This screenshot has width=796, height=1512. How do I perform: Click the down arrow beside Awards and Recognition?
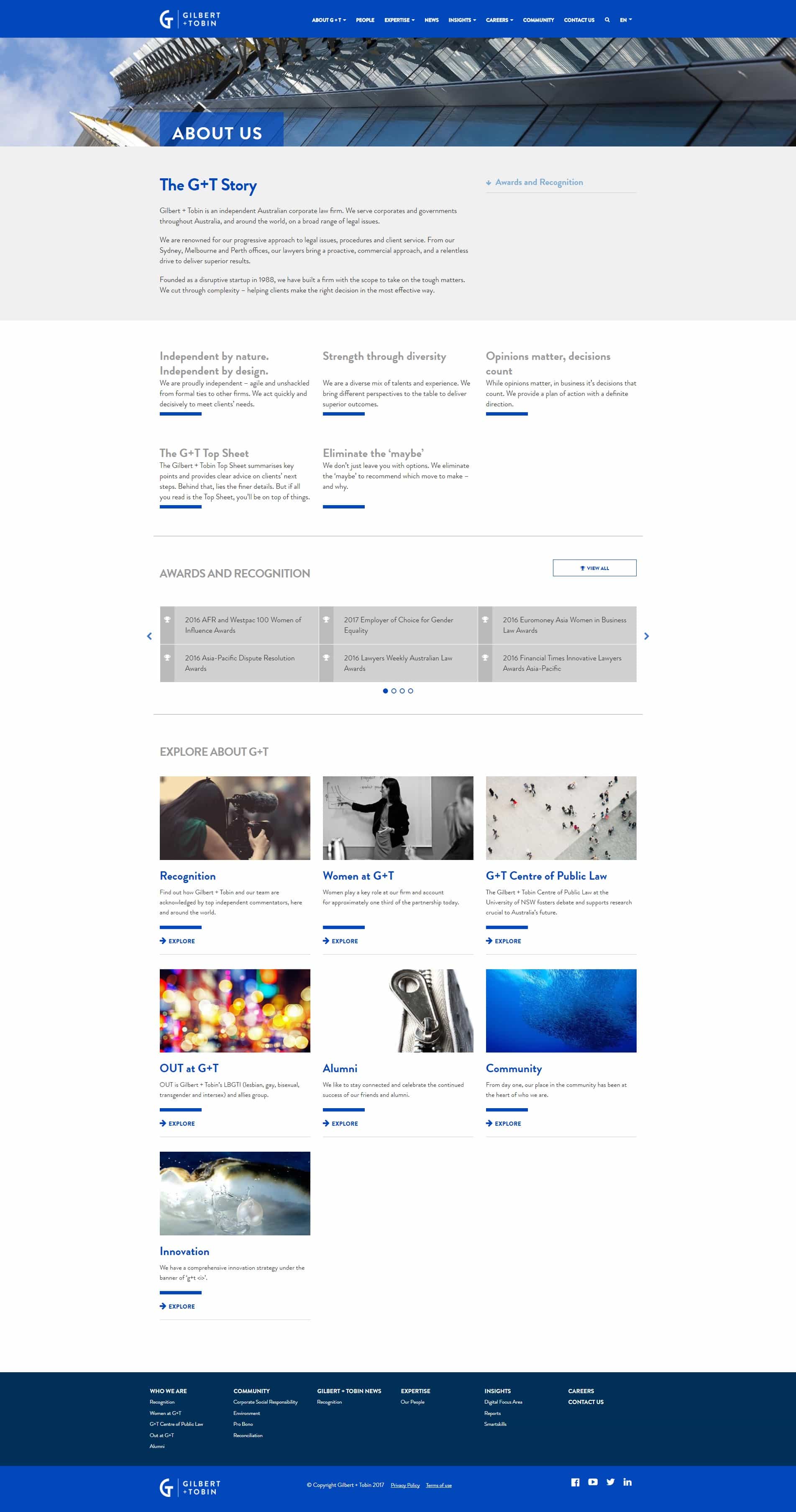489,182
